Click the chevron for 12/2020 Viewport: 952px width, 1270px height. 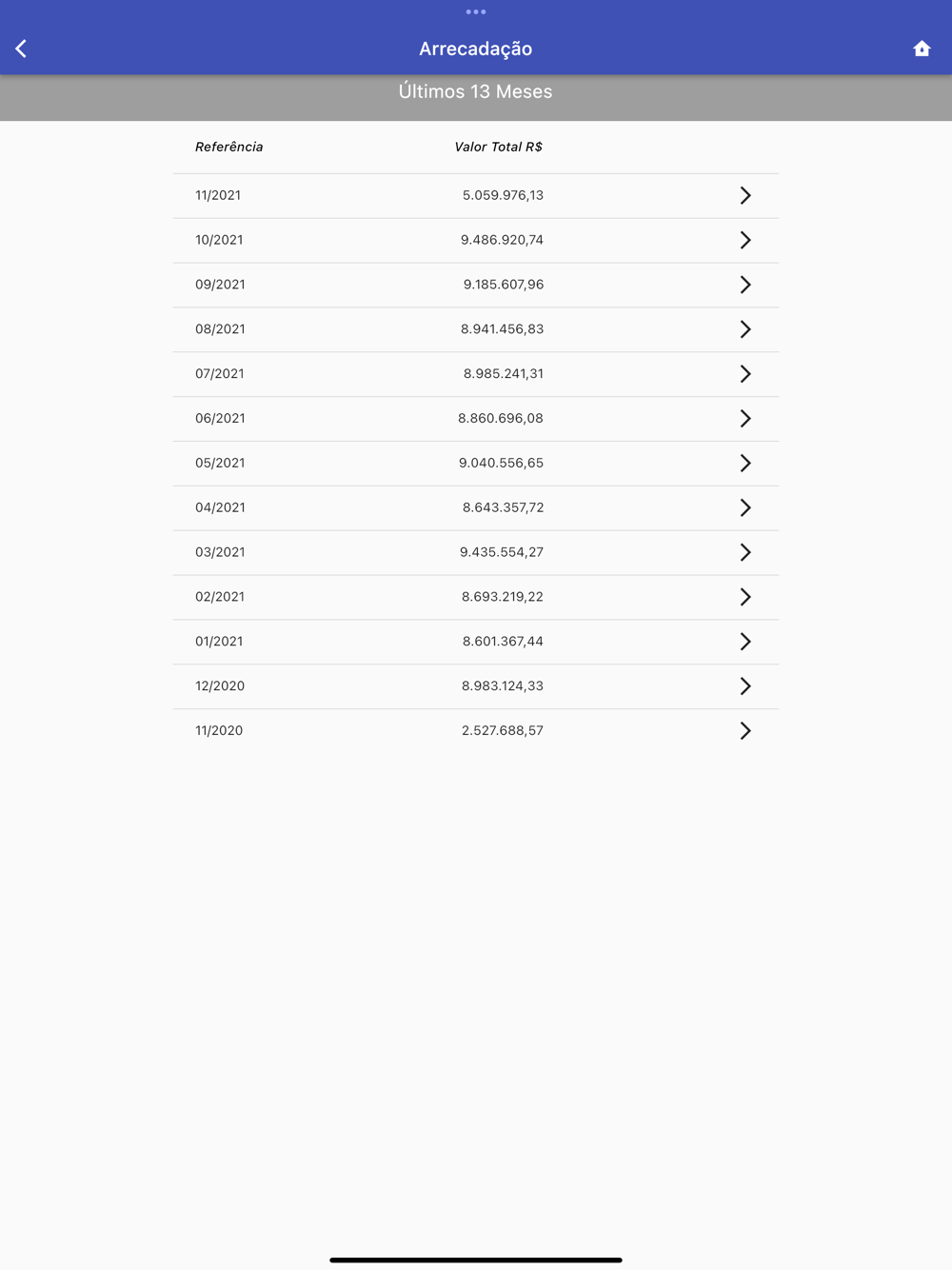[745, 686]
